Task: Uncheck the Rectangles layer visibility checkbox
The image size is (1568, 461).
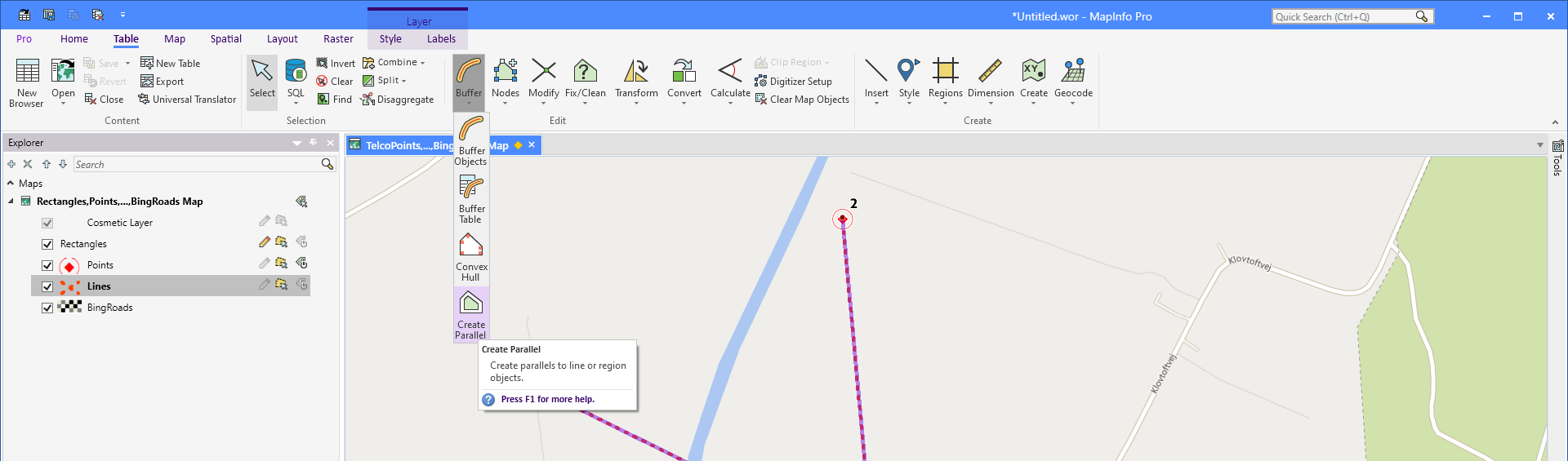Action: click(x=47, y=244)
